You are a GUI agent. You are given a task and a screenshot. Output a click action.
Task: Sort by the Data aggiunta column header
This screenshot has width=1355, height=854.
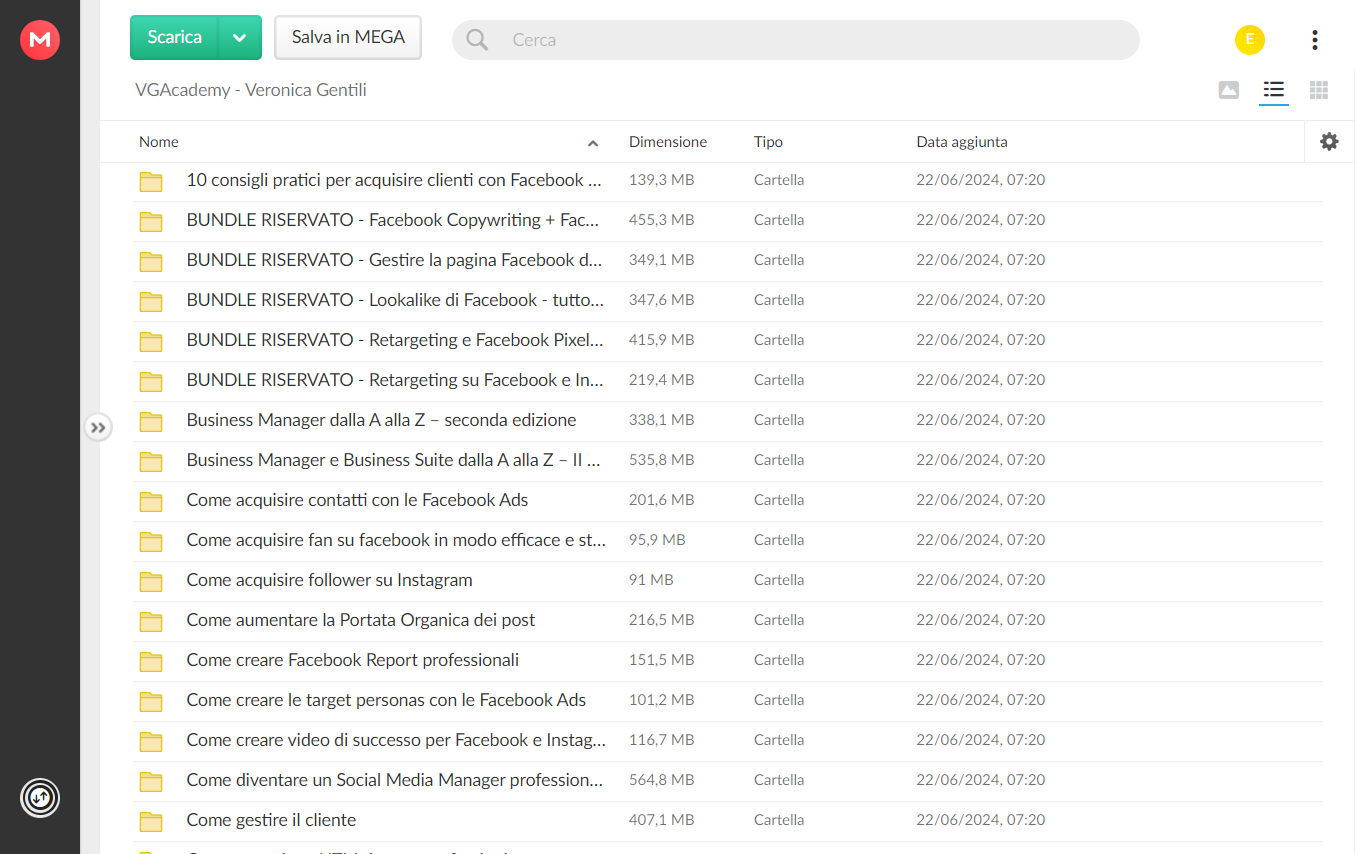tap(962, 142)
